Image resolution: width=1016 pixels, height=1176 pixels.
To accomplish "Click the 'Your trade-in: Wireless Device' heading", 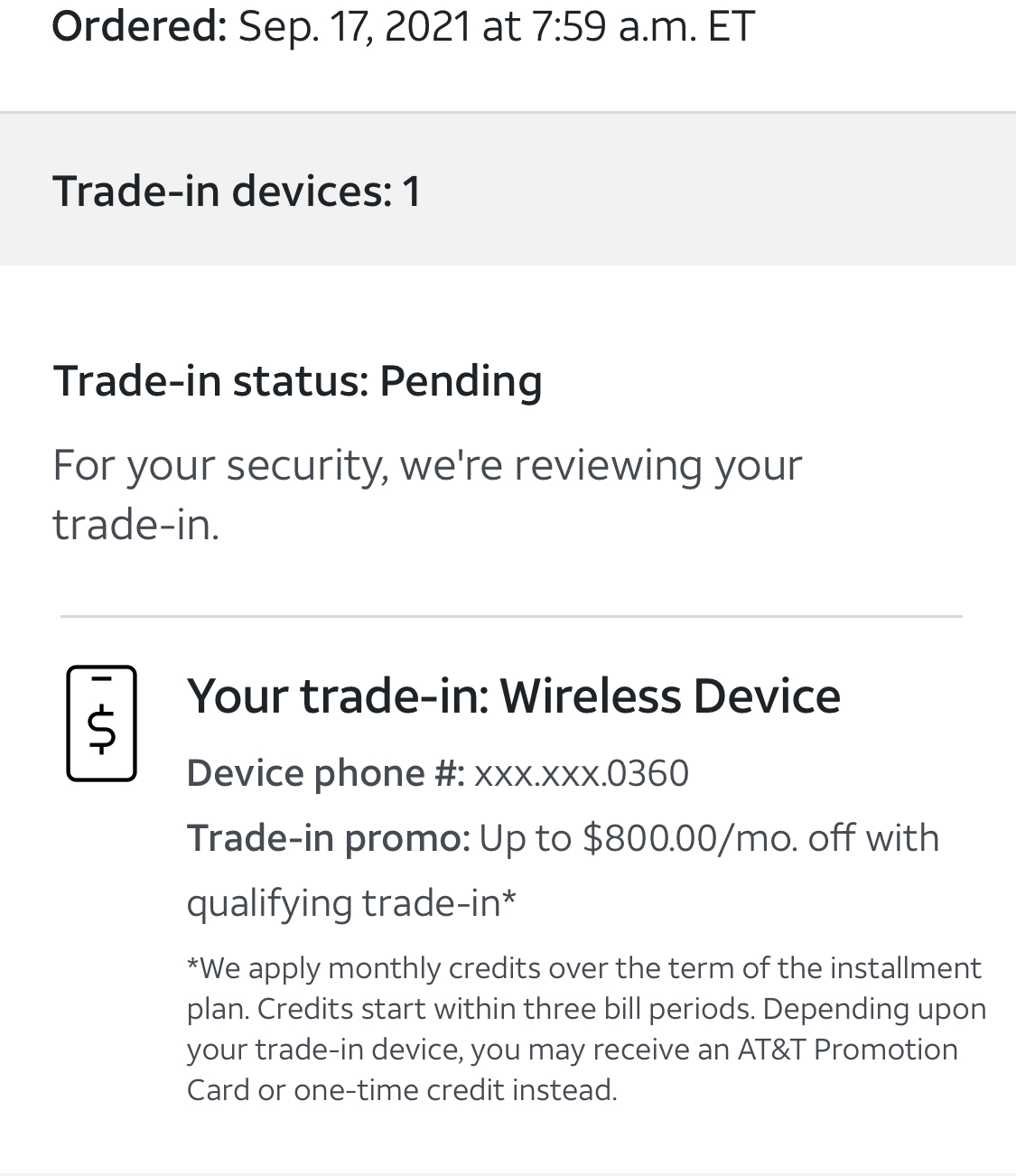I will (x=513, y=695).
